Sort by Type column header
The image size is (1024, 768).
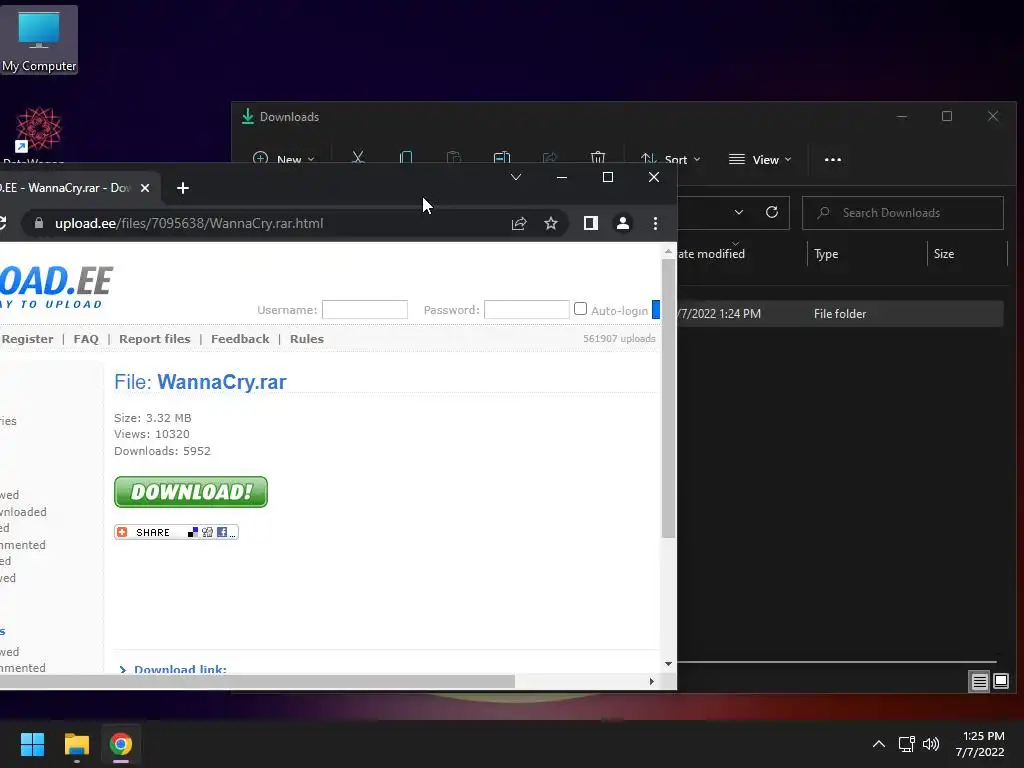point(826,254)
